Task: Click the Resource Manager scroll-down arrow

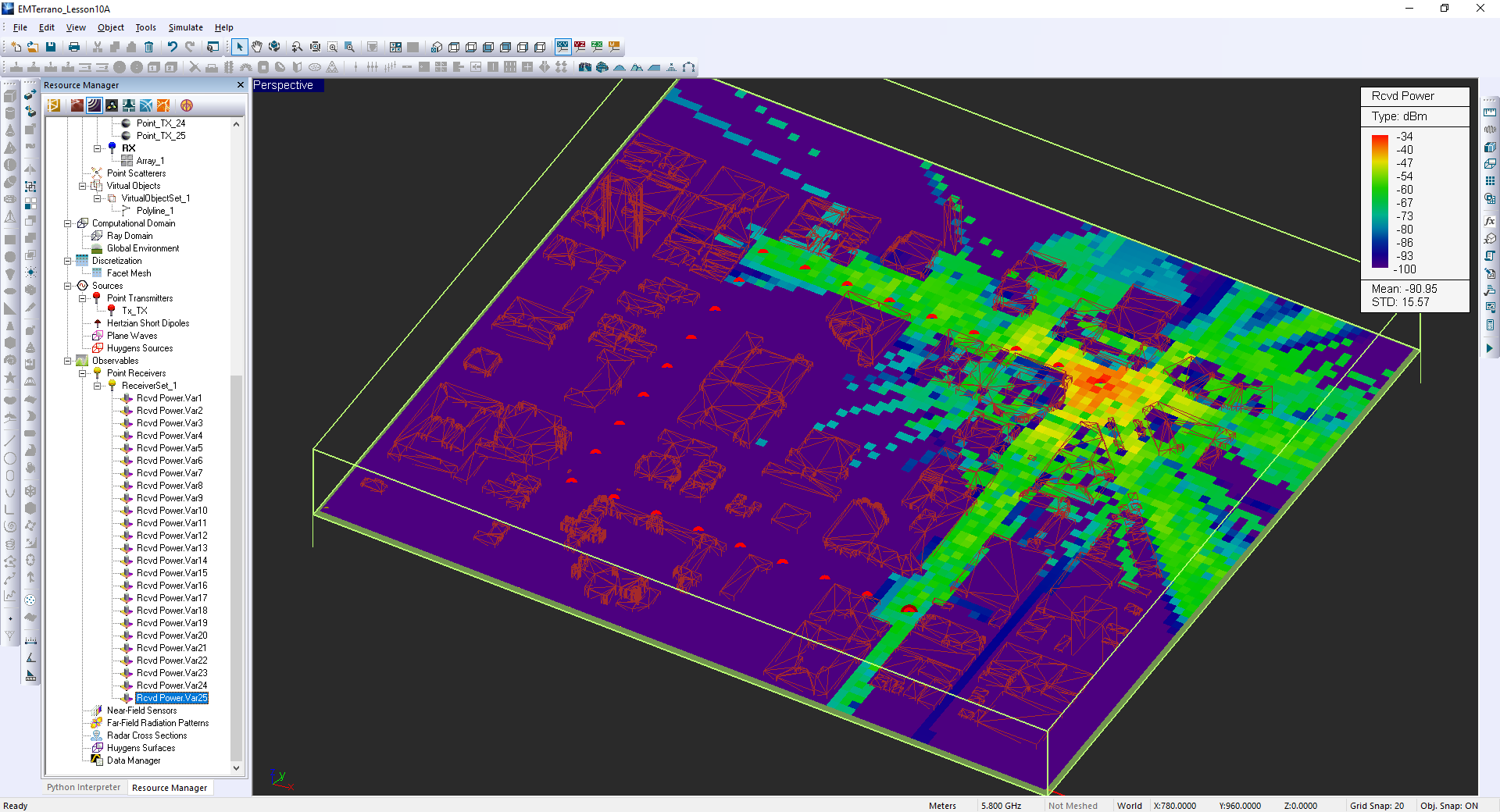Action: click(x=236, y=768)
